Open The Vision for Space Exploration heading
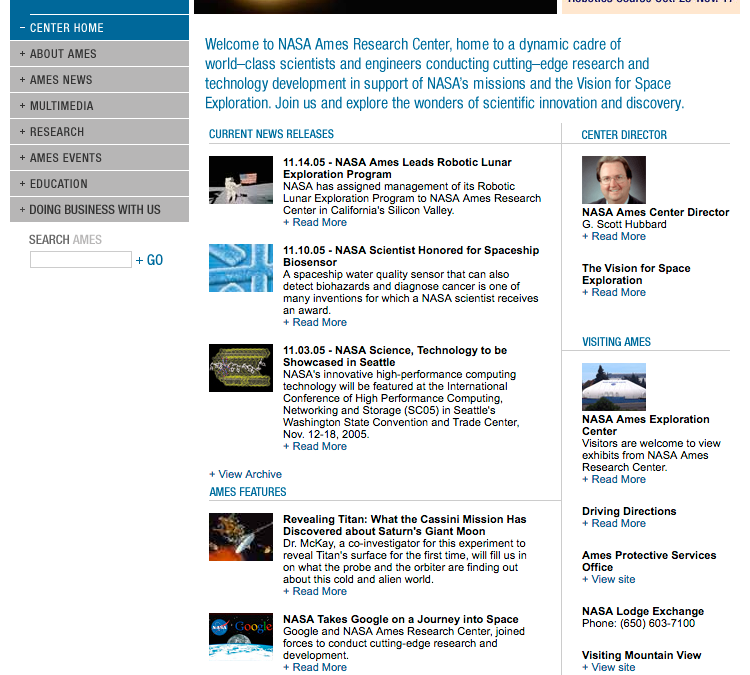 636,274
